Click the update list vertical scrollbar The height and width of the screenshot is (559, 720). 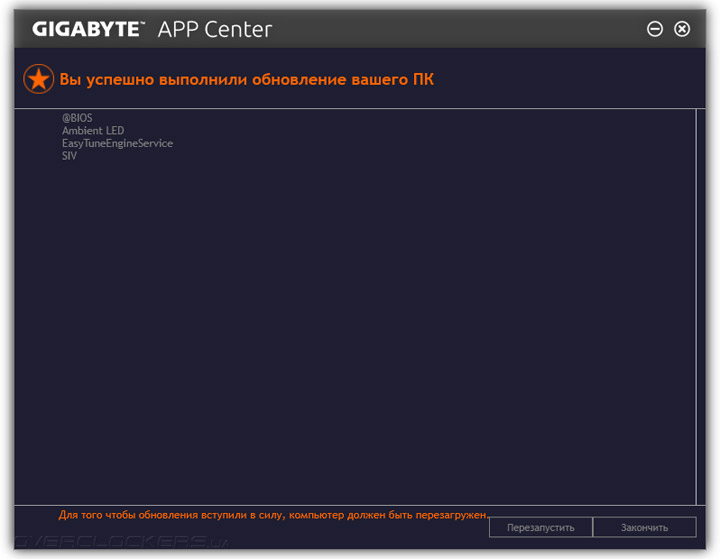pyautogui.click(x=700, y=307)
